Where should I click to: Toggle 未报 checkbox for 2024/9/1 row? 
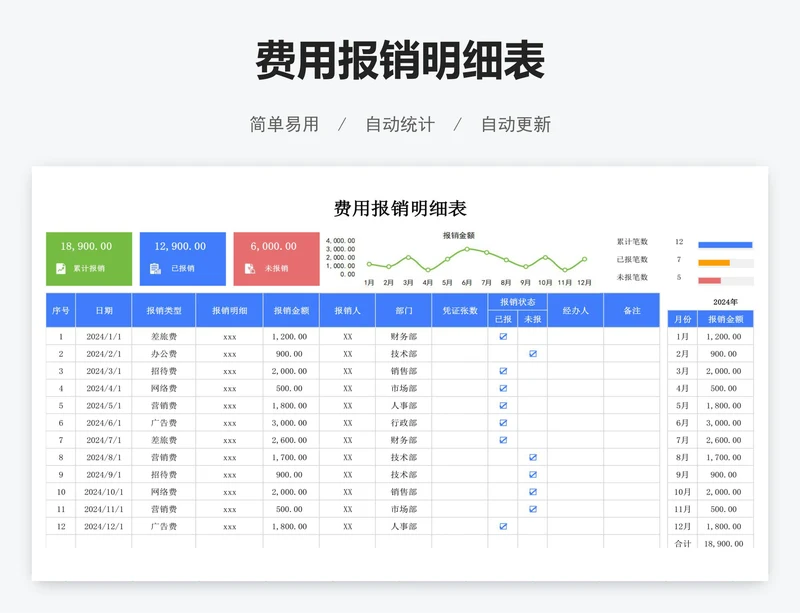pos(533,475)
